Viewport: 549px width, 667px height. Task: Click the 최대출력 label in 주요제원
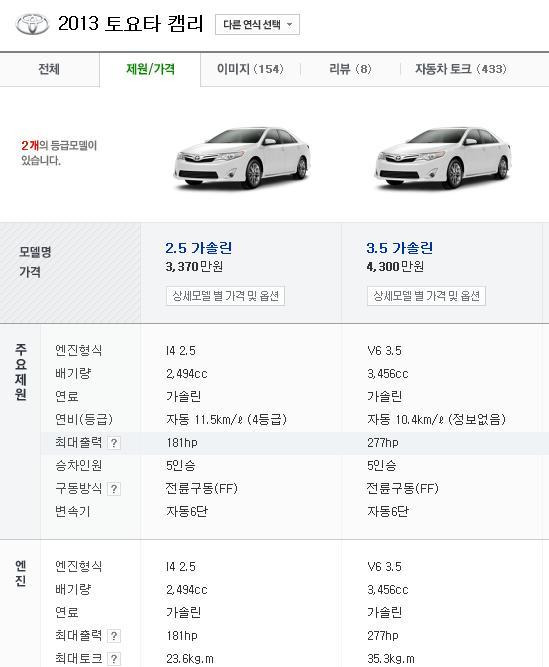[x=79, y=442]
